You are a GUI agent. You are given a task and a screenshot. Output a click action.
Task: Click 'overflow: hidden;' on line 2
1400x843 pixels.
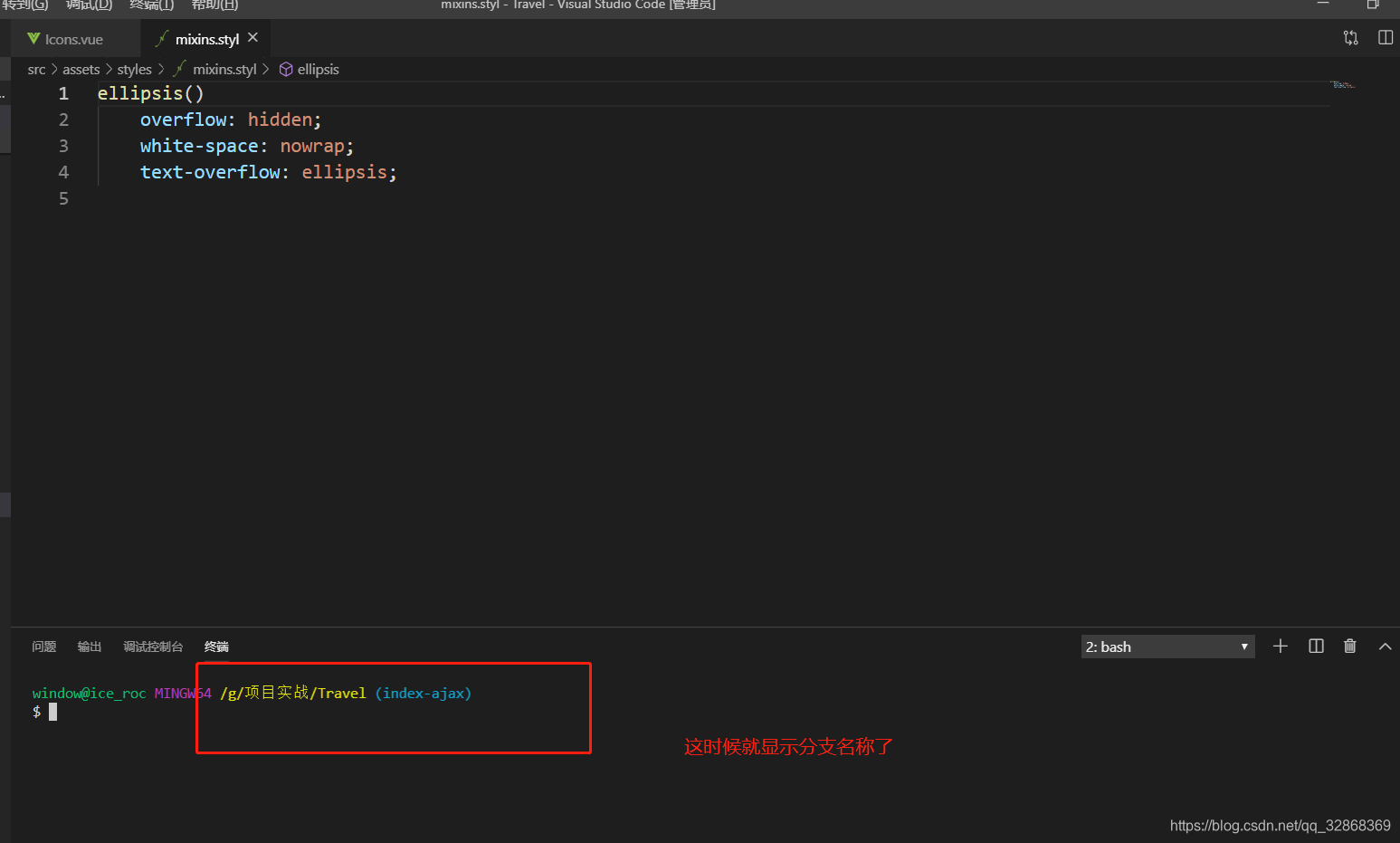point(231,120)
